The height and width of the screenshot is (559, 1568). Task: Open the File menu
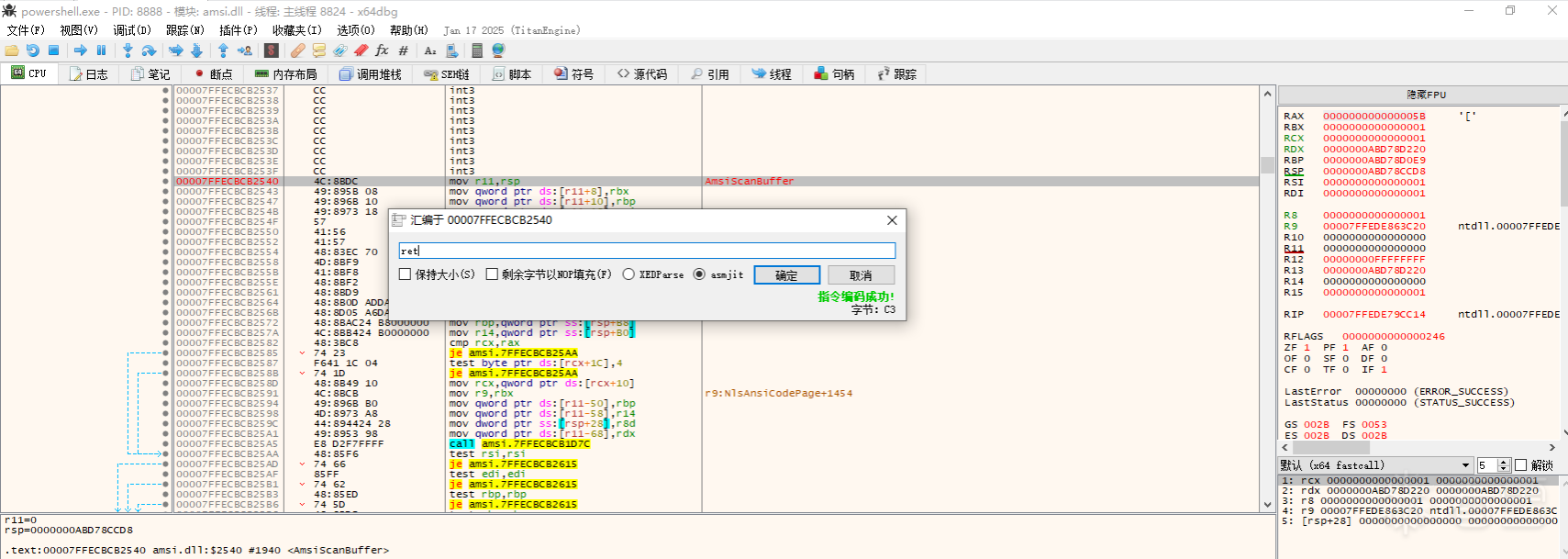pyautogui.click(x=25, y=30)
